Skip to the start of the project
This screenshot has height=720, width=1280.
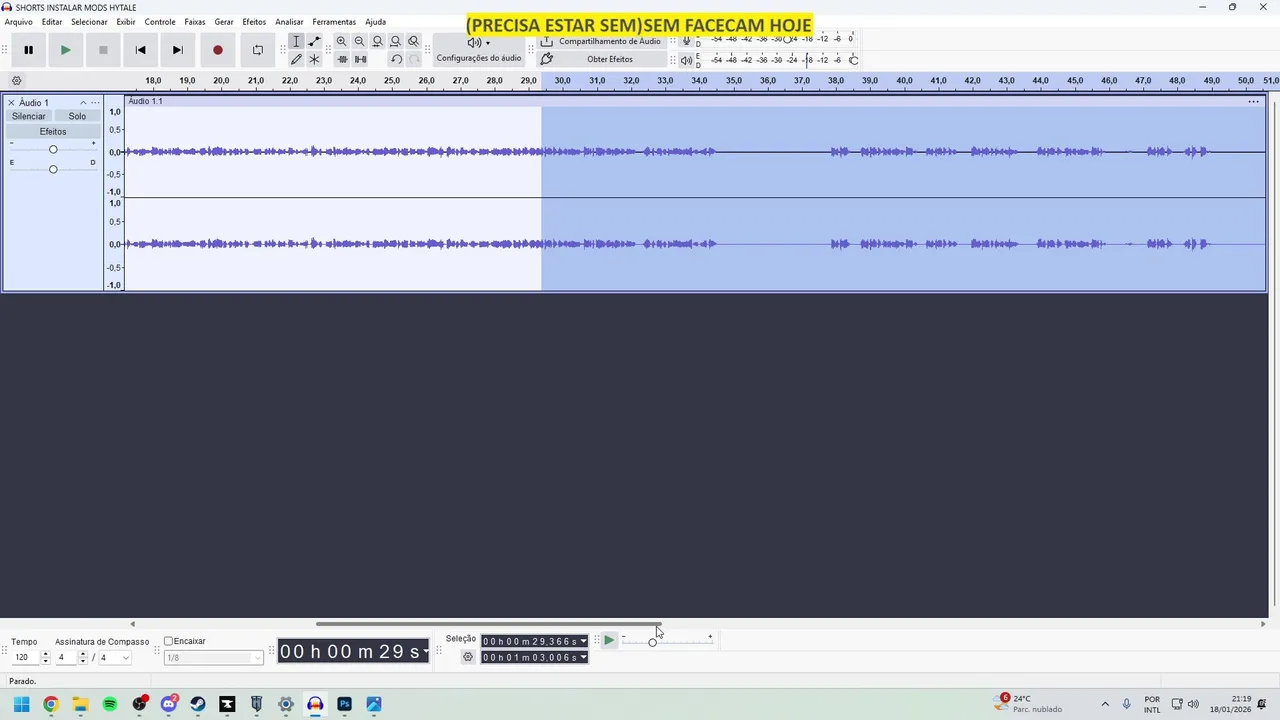(140, 50)
